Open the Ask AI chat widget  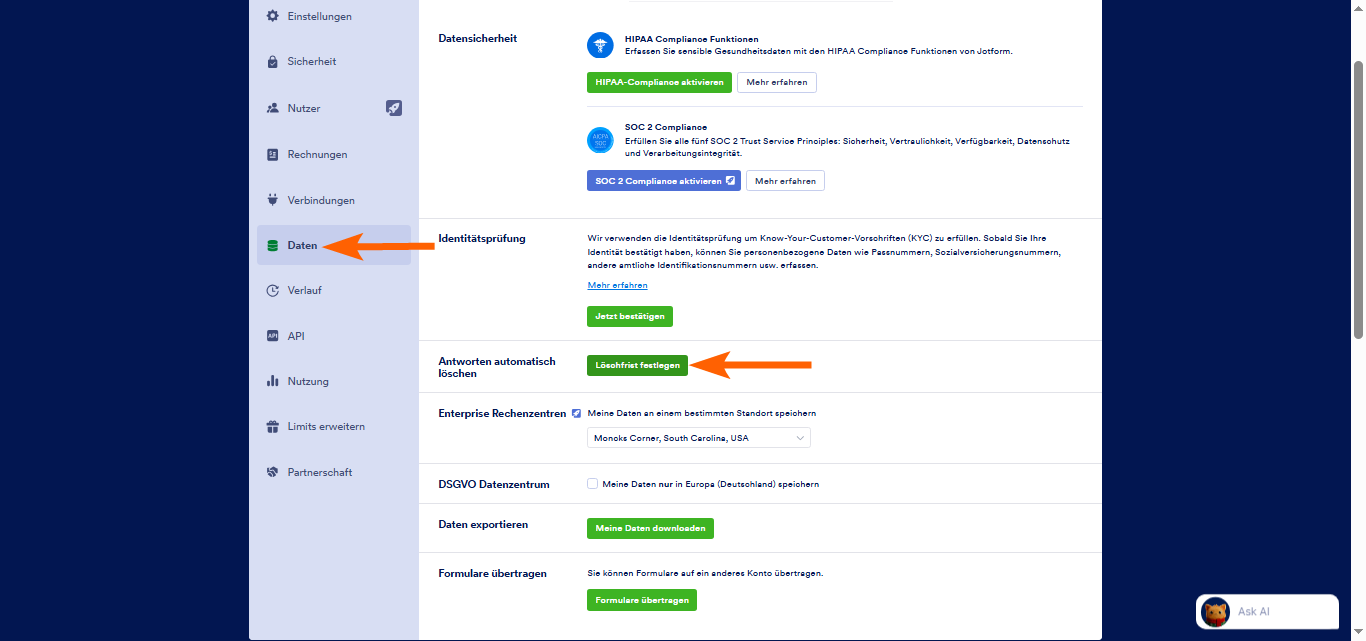[x=1266, y=612]
